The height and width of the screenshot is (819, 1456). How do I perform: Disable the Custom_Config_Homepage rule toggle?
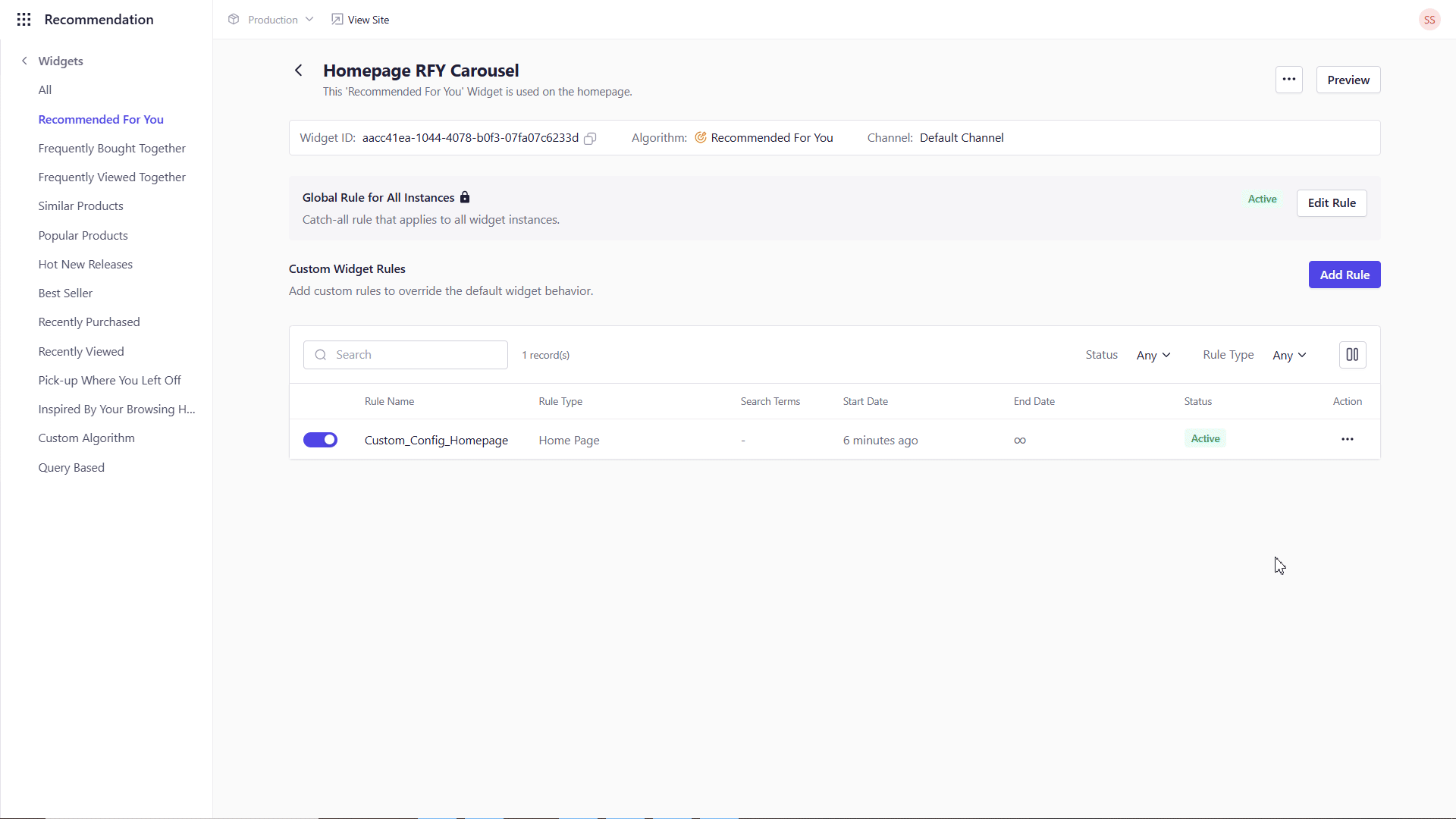tap(320, 440)
